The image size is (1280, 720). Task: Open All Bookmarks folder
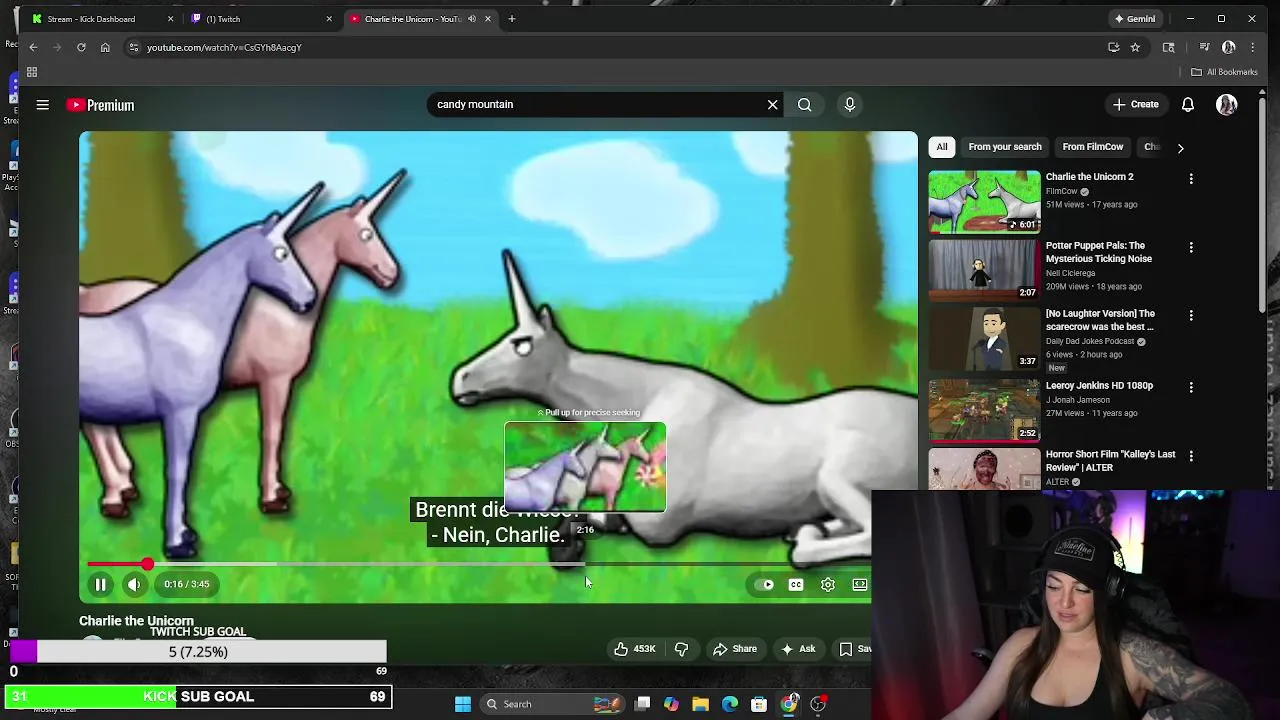(1224, 72)
